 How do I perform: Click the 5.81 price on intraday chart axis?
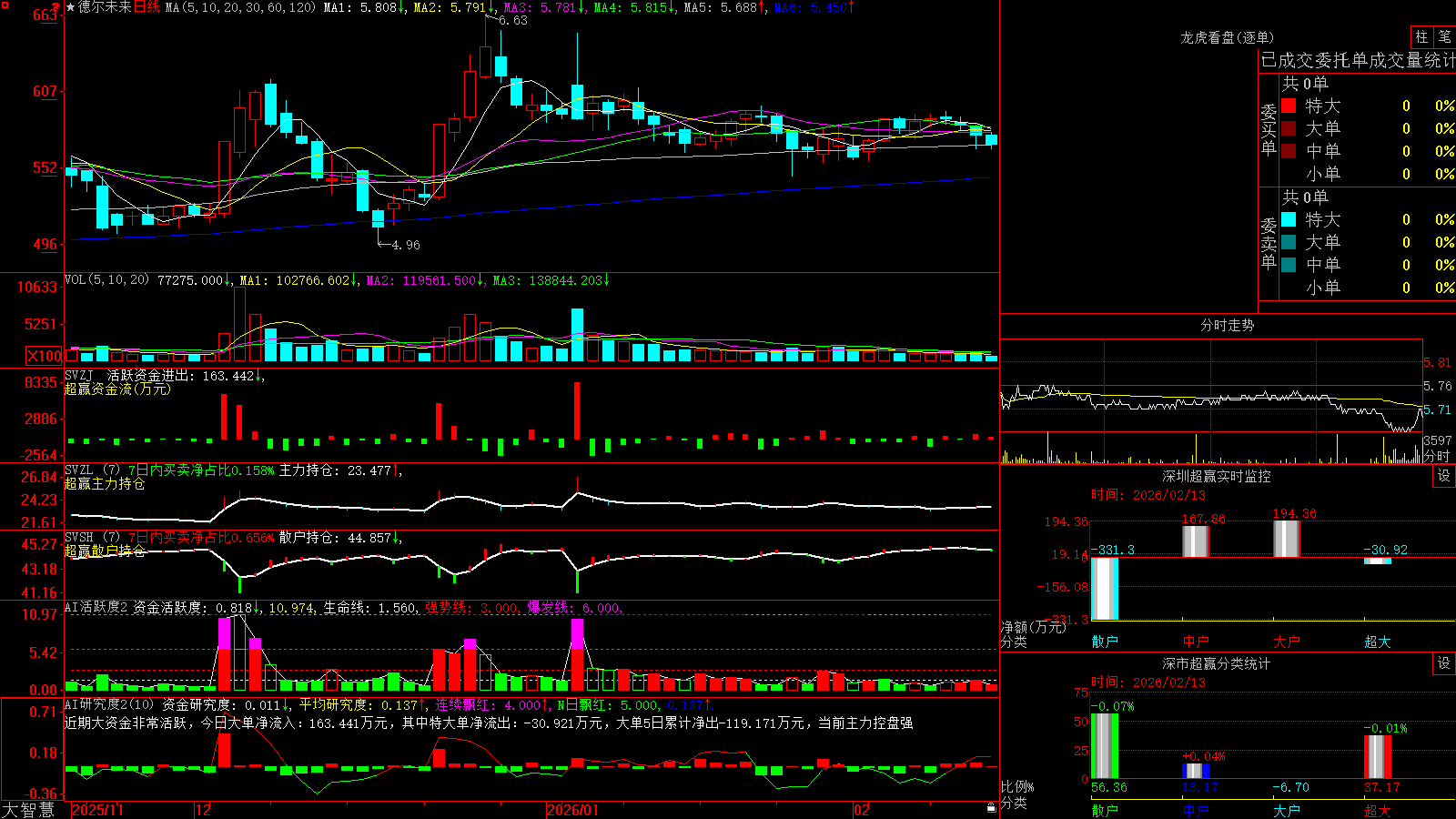point(1437,362)
